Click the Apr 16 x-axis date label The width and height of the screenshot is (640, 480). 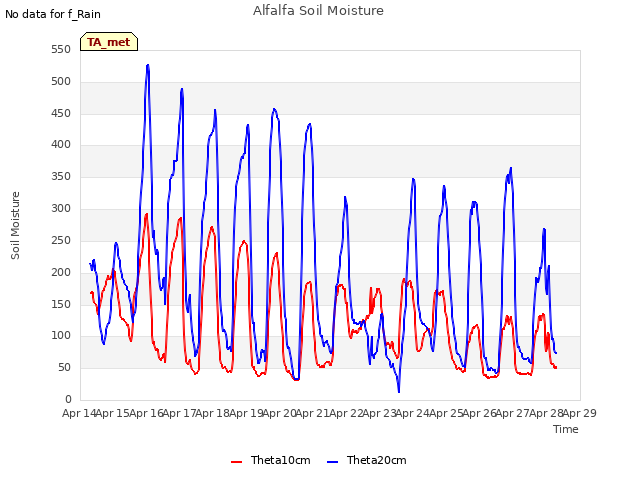(146, 413)
